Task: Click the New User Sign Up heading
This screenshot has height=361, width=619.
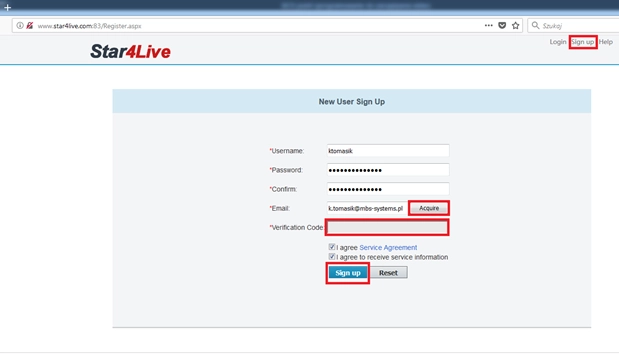Action: 352,102
